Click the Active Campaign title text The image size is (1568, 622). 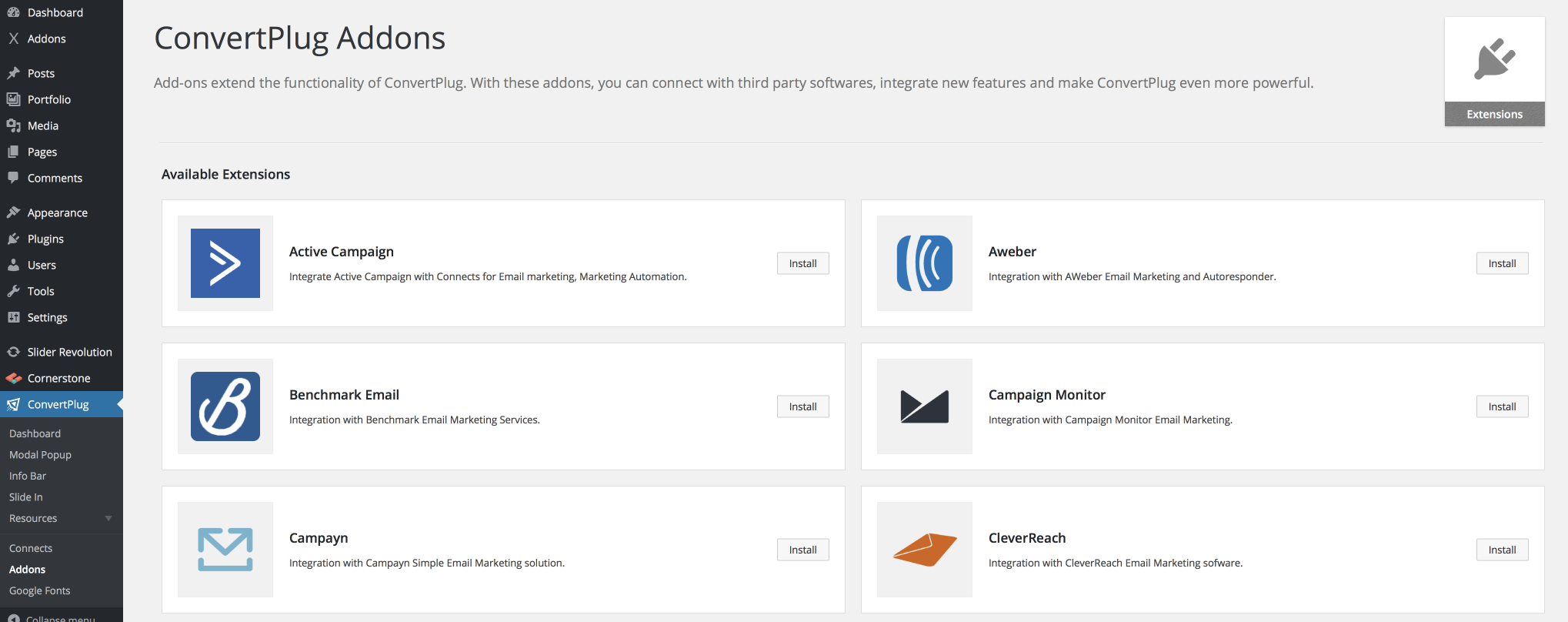tap(342, 252)
